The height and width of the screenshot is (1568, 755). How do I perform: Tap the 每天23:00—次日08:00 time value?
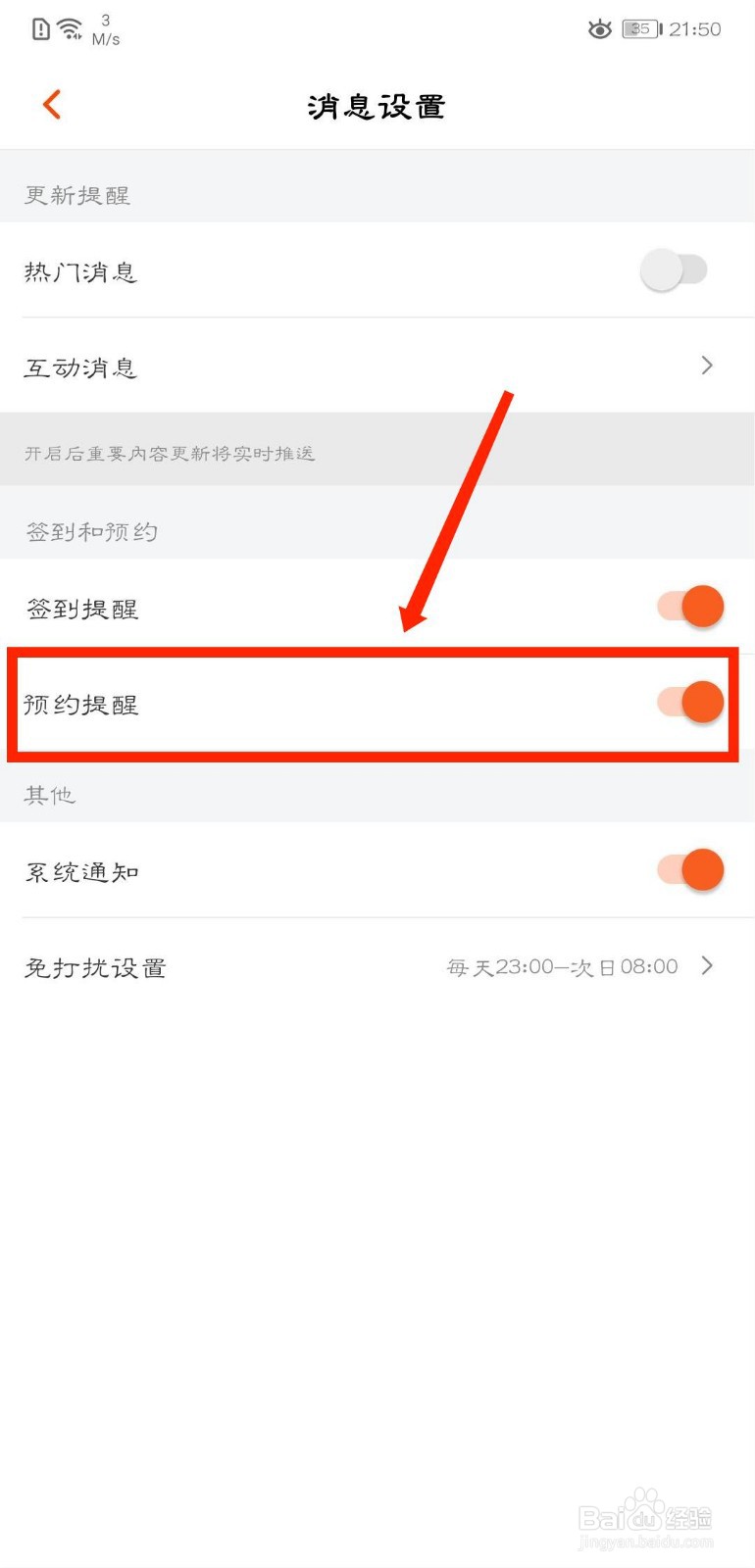562,967
